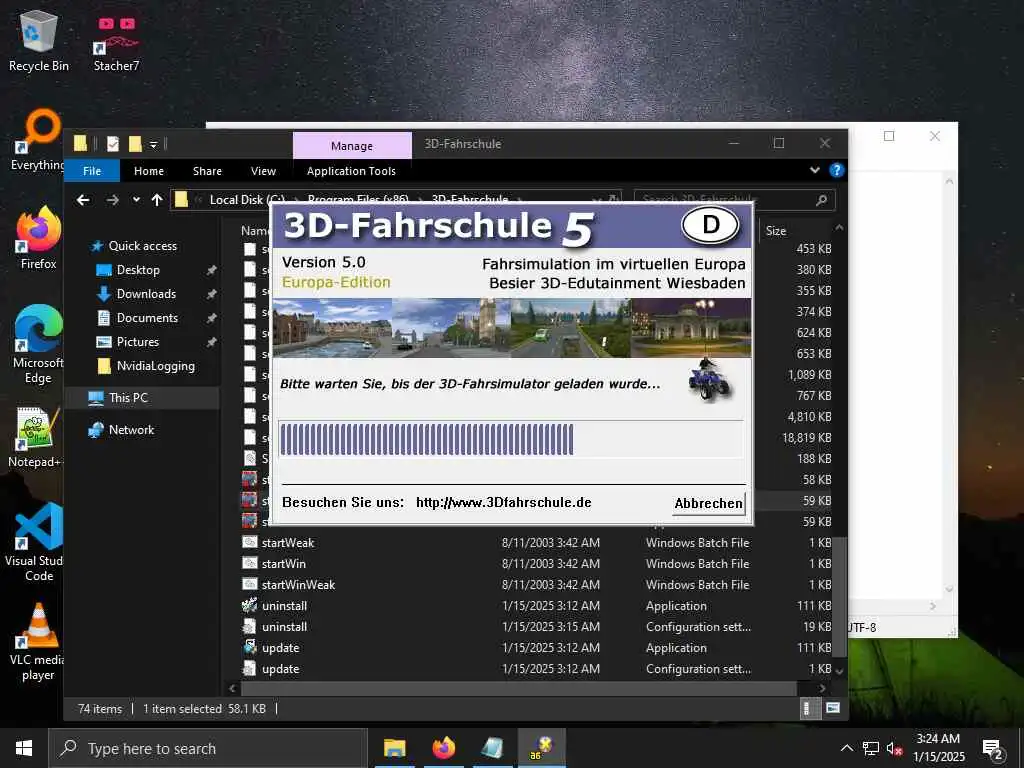Viewport: 1024px width, 768px height.
Task: Open File Explorer from the taskbar
Action: click(x=394, y=748)
